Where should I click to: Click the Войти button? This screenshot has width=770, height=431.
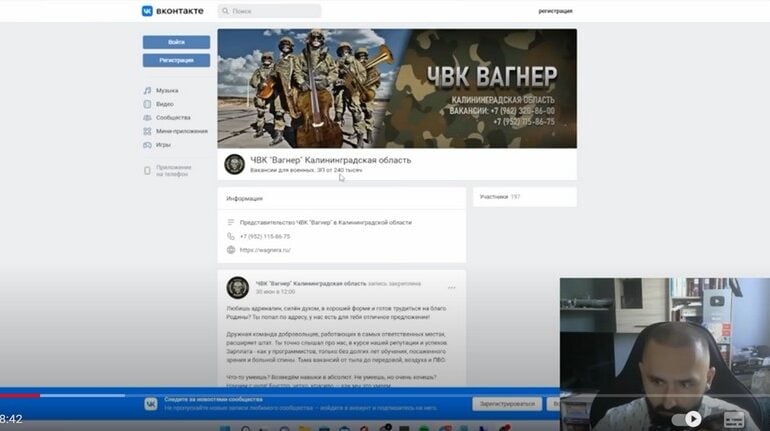(176, 42)
